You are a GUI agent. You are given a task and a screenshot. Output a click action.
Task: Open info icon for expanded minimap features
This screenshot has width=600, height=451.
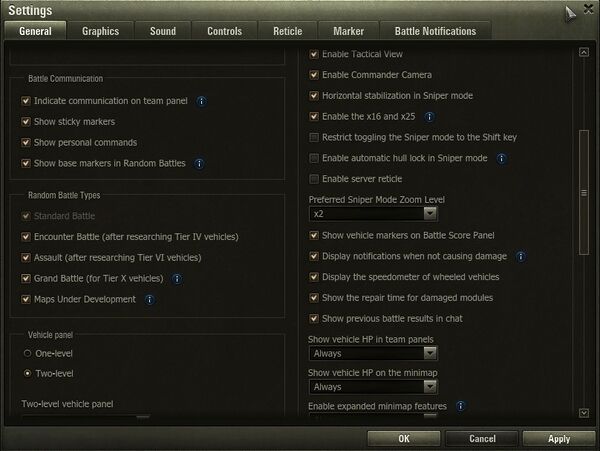tap(461, 406)
